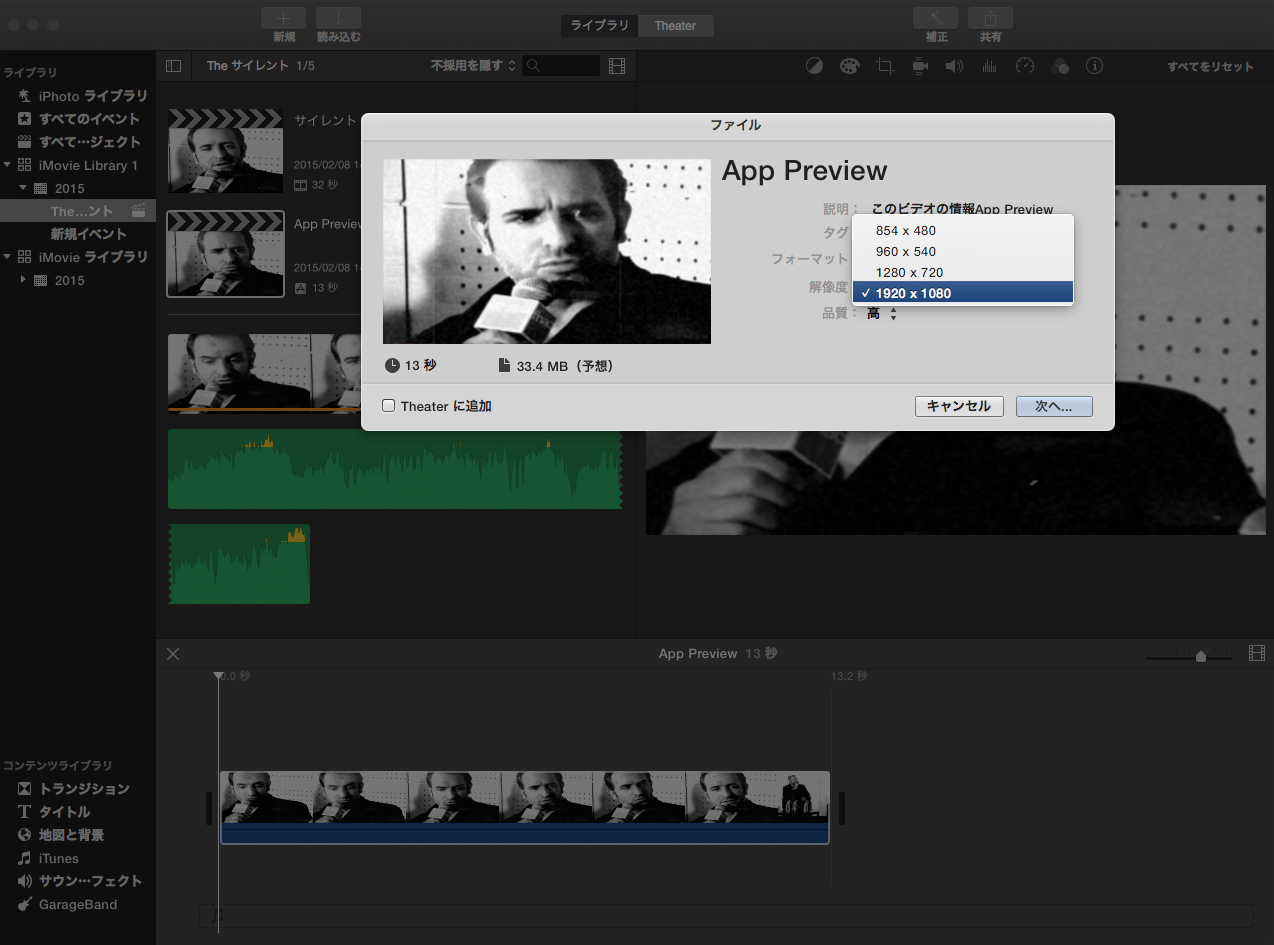
Task: Open the speed speedometer icon
Action: pos(1024,66)
